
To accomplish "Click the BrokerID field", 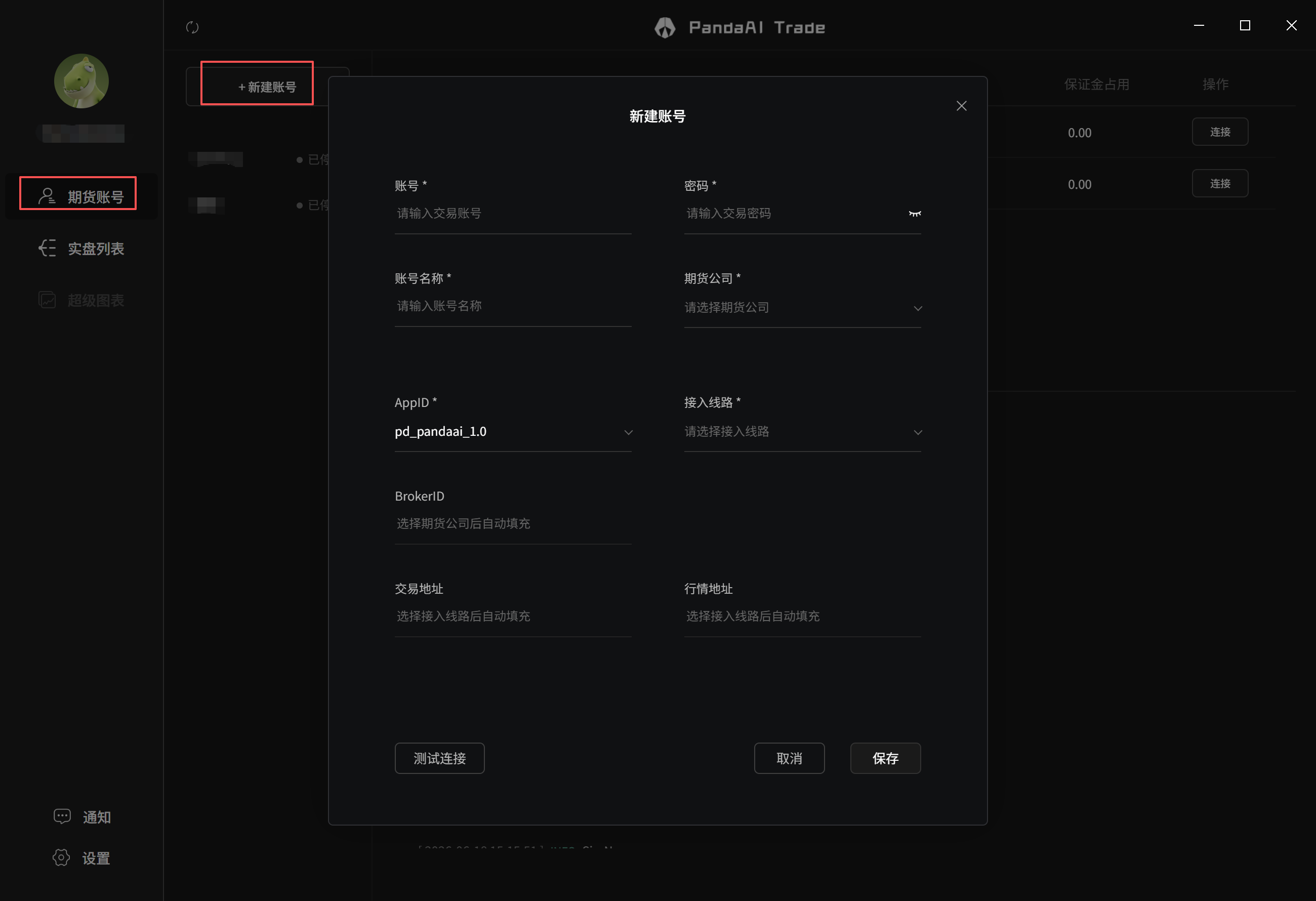I will click(513, 524).
